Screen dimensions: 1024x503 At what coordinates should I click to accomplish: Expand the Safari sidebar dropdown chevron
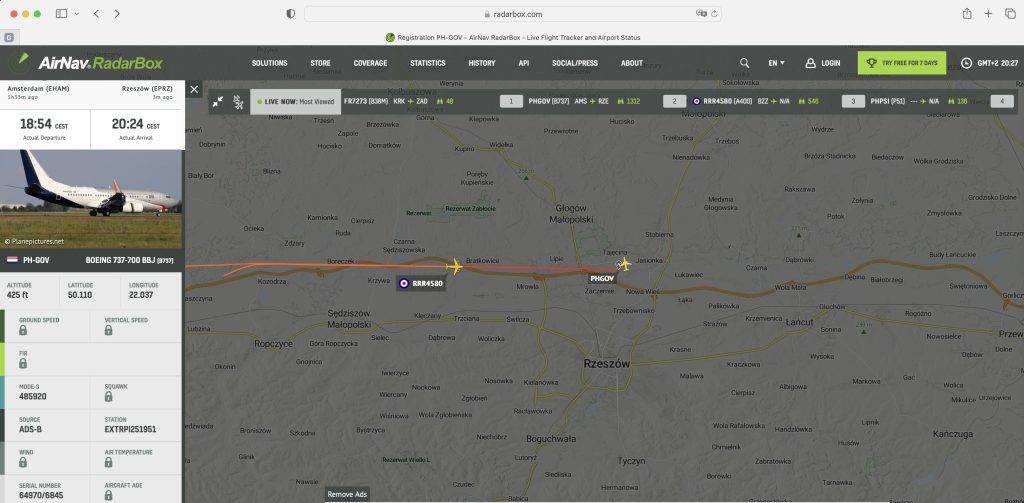click(x=77, y=14)
